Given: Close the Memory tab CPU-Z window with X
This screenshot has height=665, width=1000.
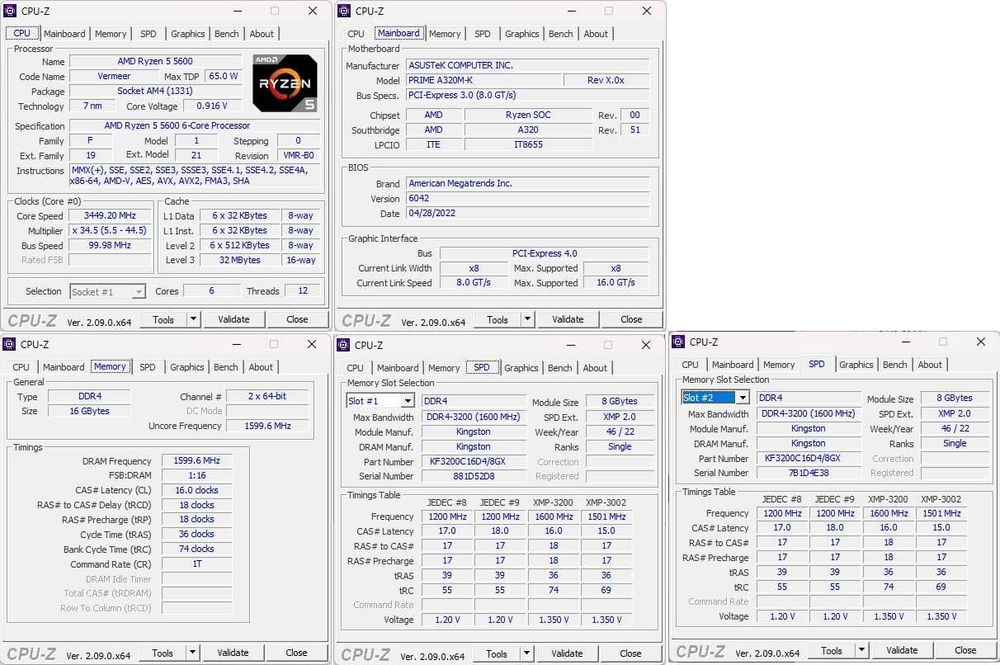Looking at the screenshot, I should coord(312,344).
